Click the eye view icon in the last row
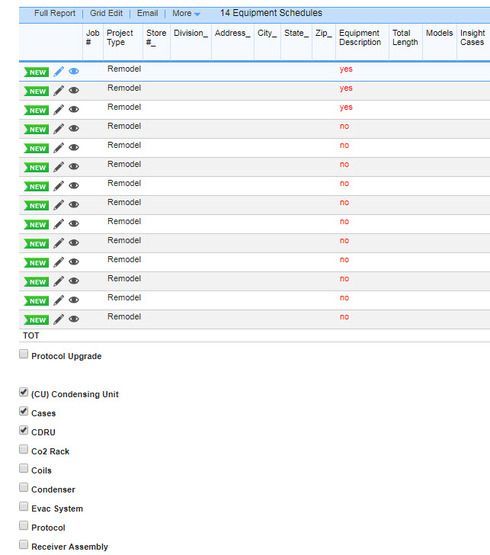Image resolution: width=490 pixels, height=555 pixels. (74, 319)
